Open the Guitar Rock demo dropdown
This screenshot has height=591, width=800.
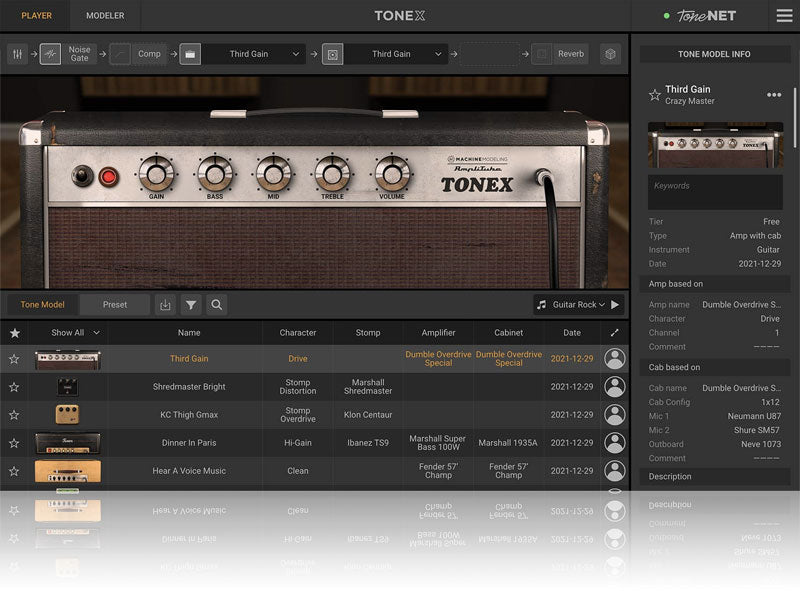point(579,305)
